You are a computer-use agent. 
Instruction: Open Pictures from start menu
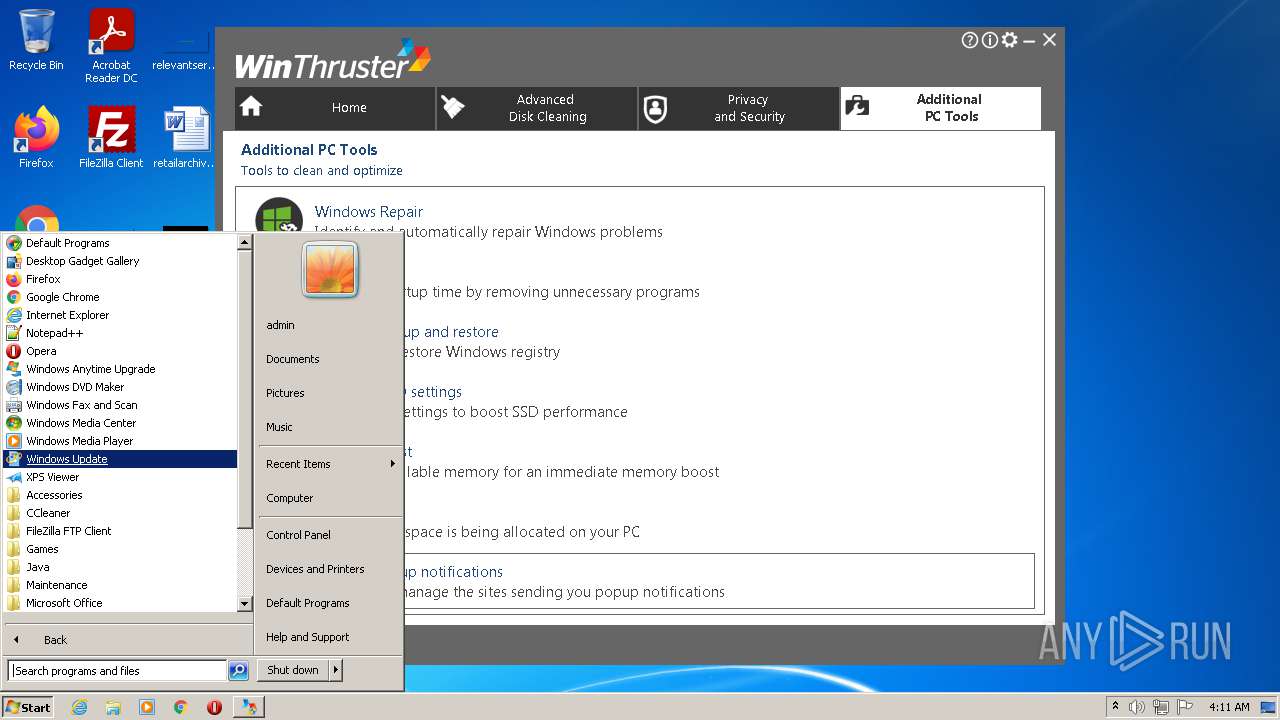point(330,393)
